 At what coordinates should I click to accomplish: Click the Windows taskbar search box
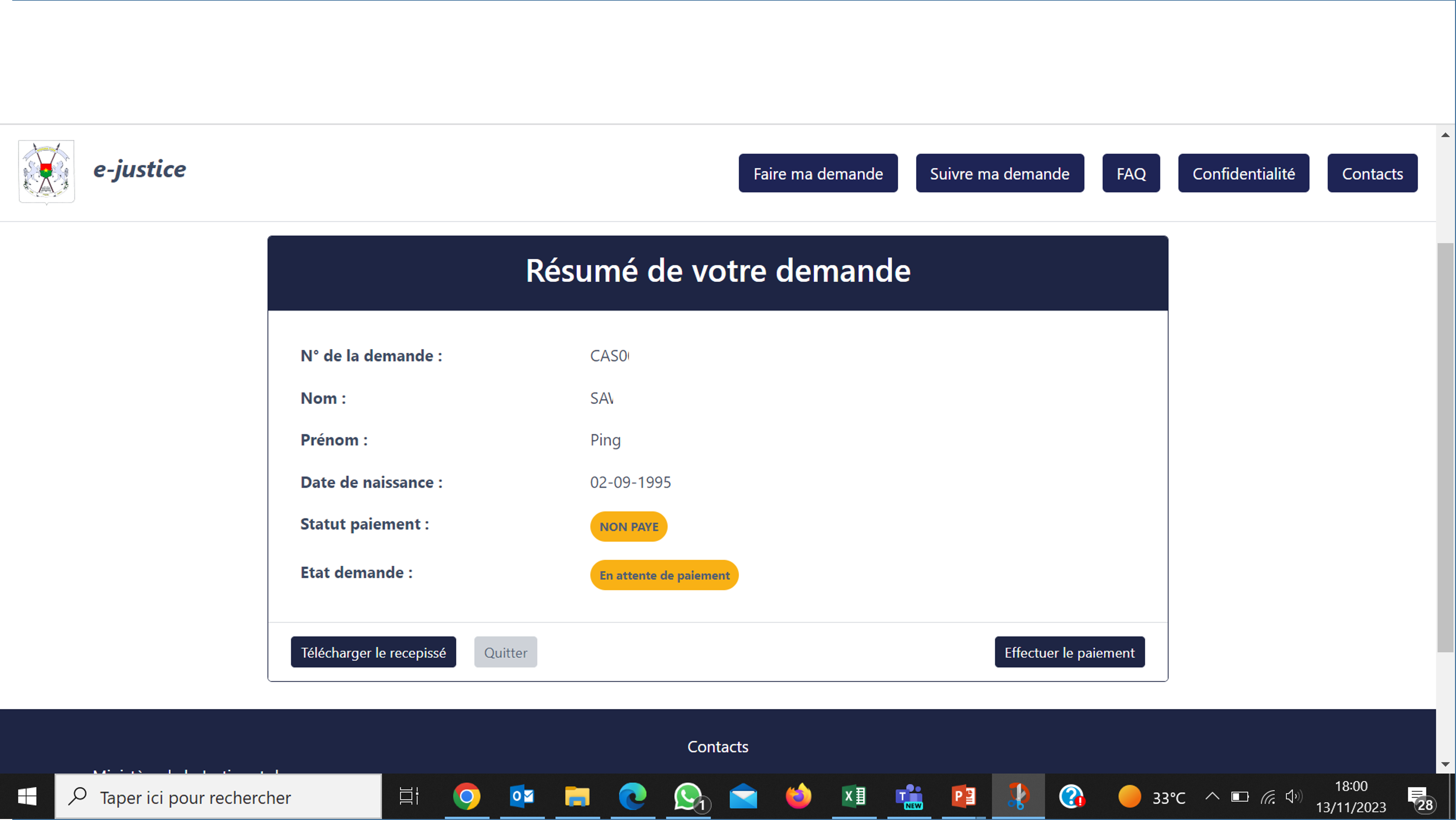click(218, 797)
